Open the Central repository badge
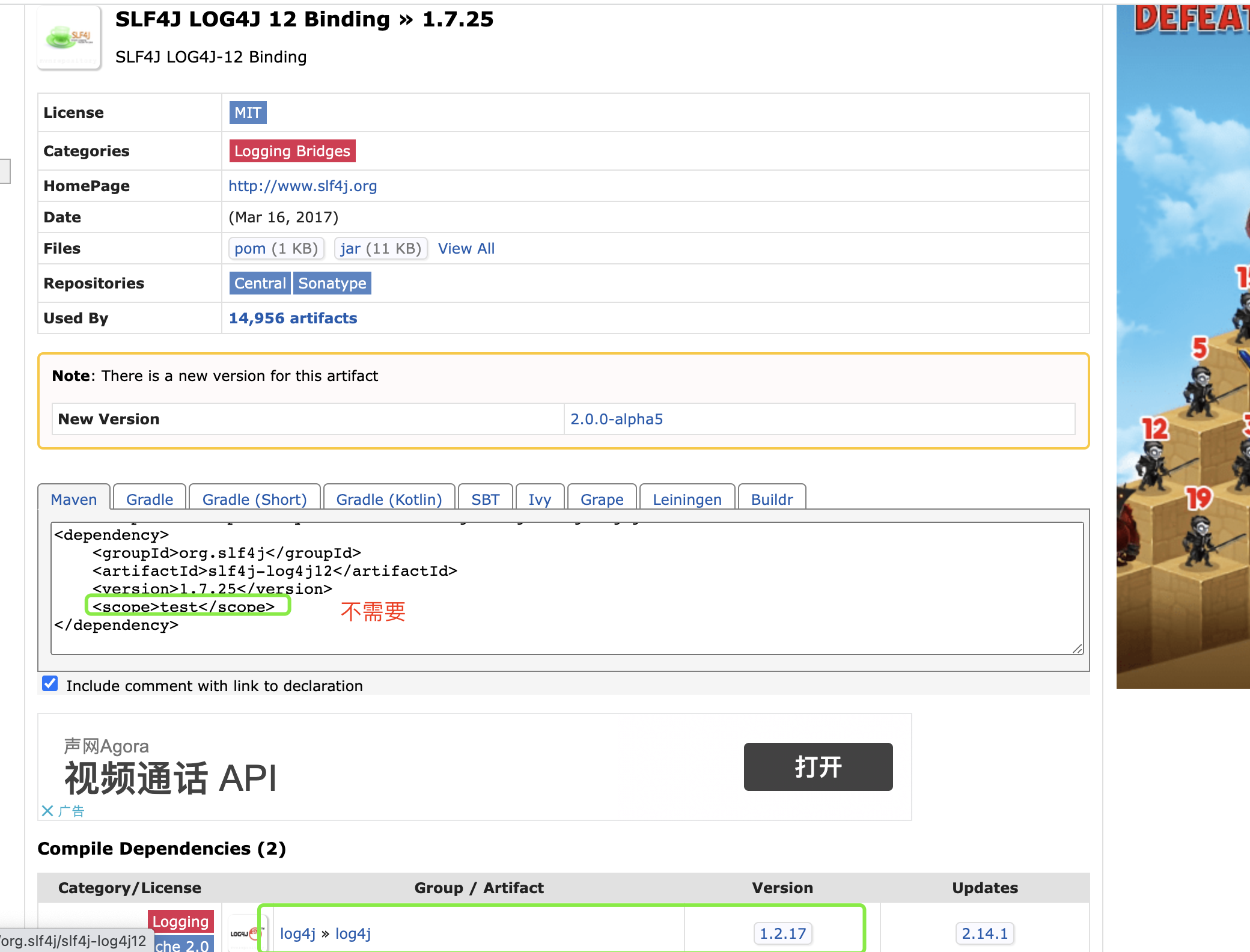This screenshot has width=1250, height=952. click(x=260, y=283)
